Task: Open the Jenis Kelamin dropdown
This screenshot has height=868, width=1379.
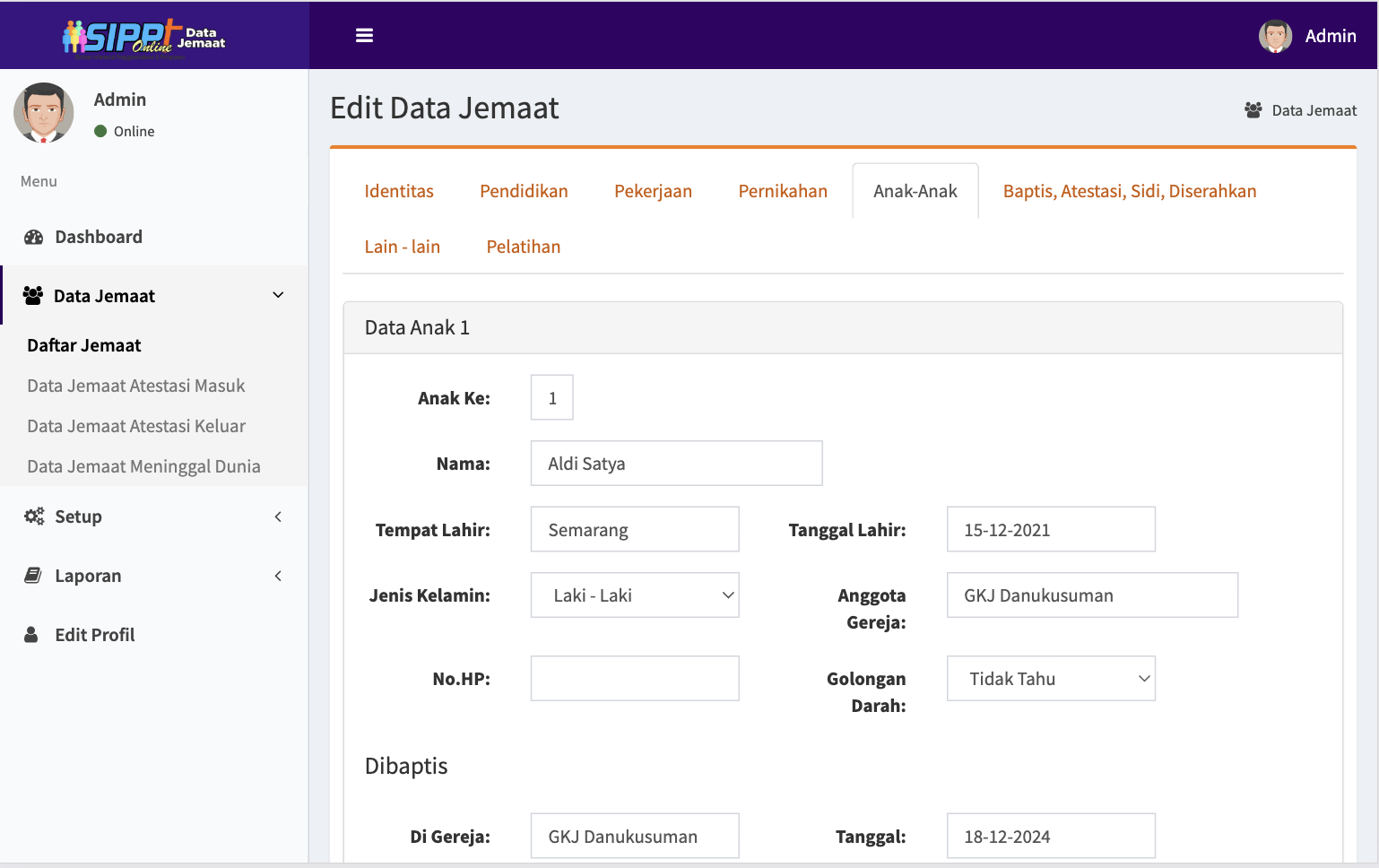Action: pyautogui.click(x=634, y=595)
